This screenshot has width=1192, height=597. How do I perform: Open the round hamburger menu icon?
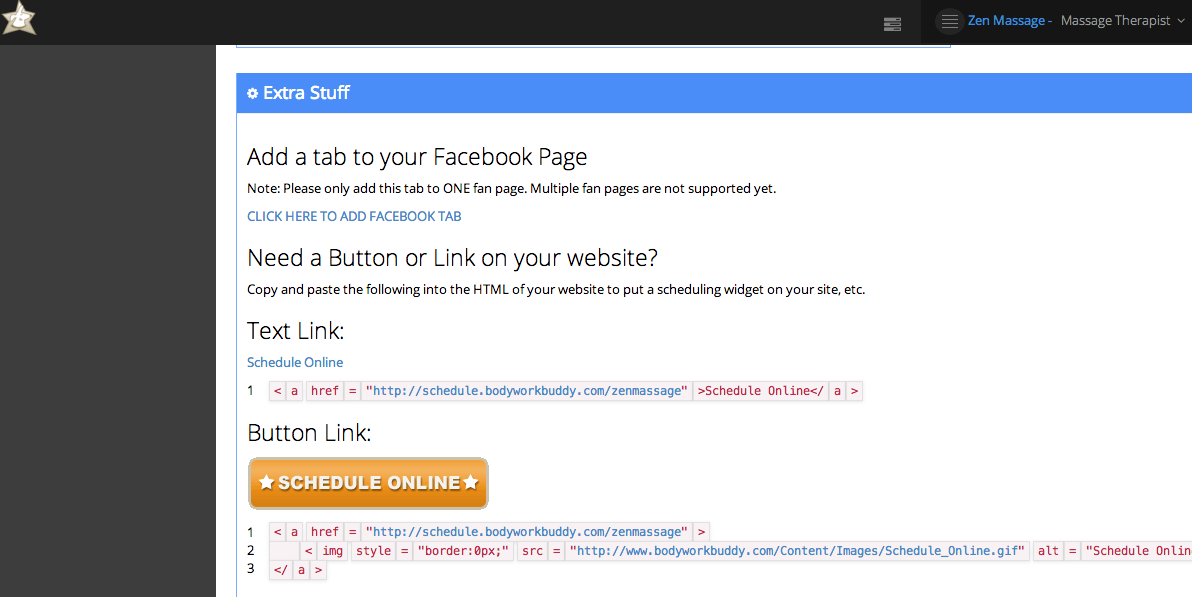click(950, 21)
